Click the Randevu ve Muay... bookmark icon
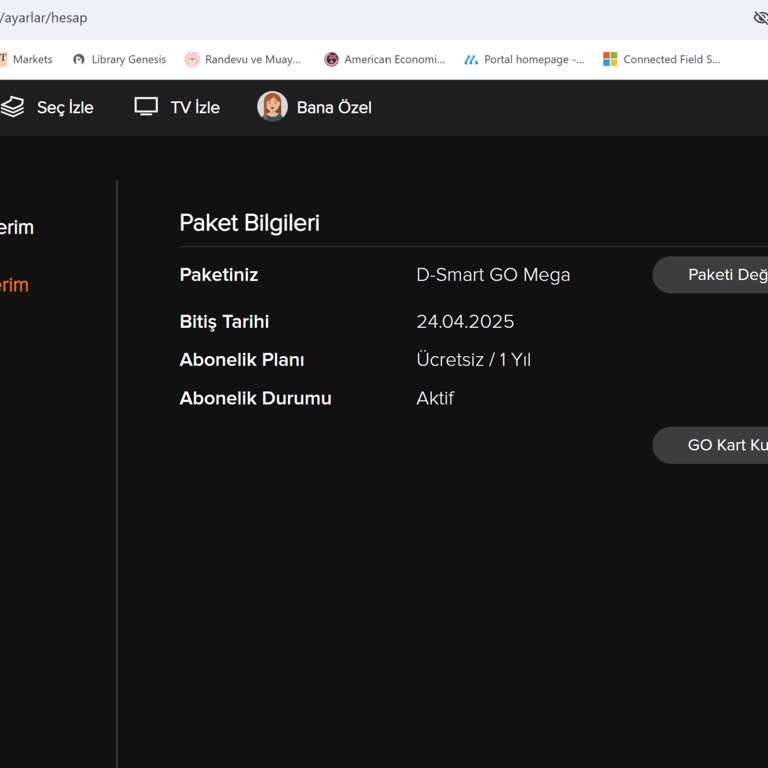Viewport: 768px width, 768px height. tap(192, 59)
